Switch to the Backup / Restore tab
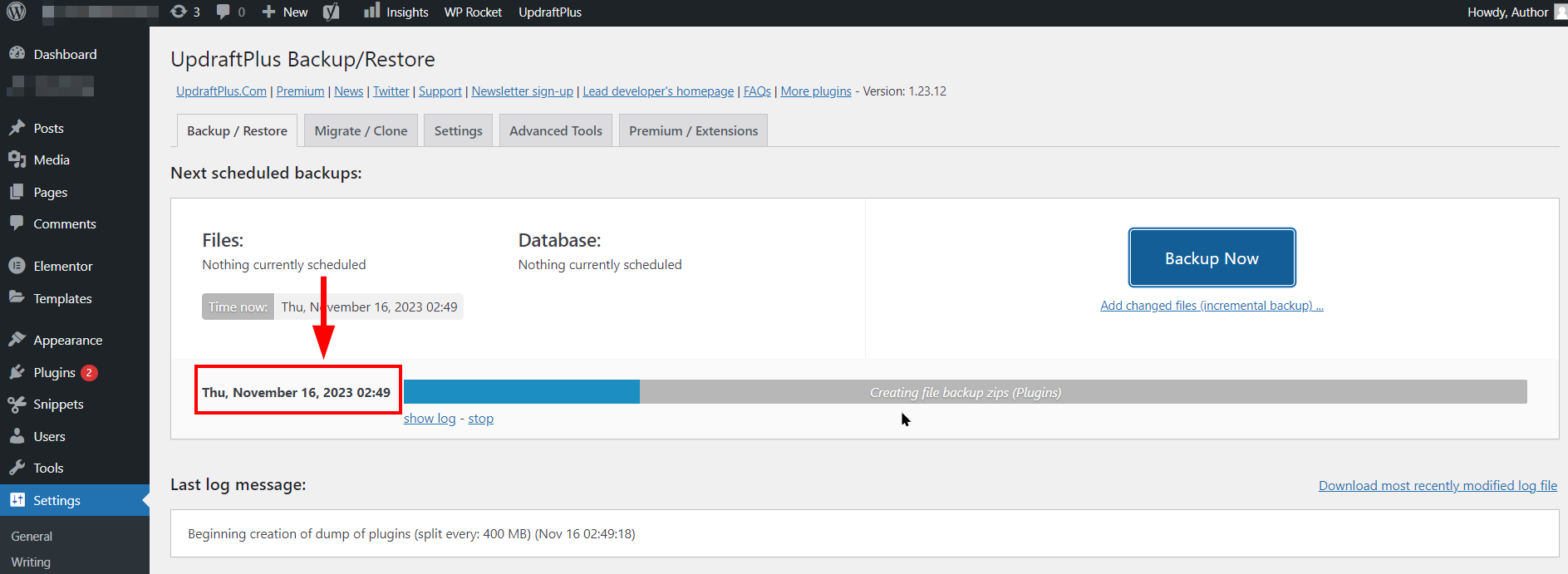 pos(237,130)
